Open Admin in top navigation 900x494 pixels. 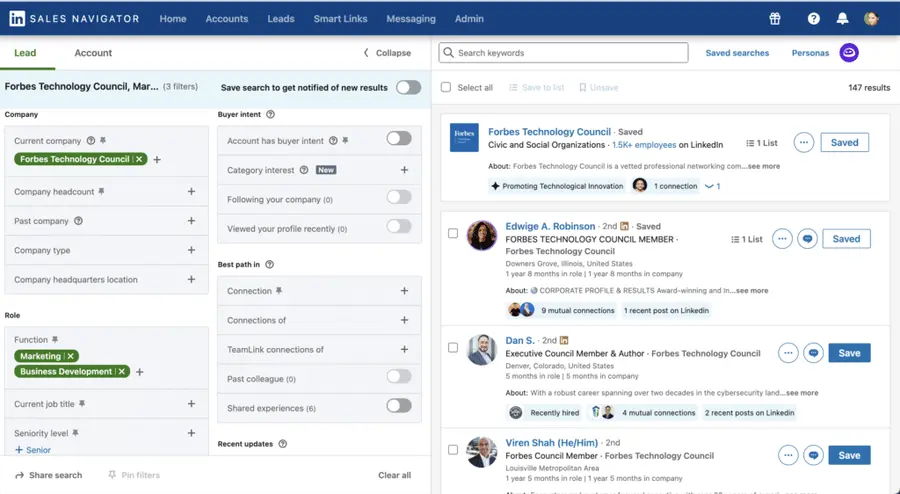pos(469,18)
